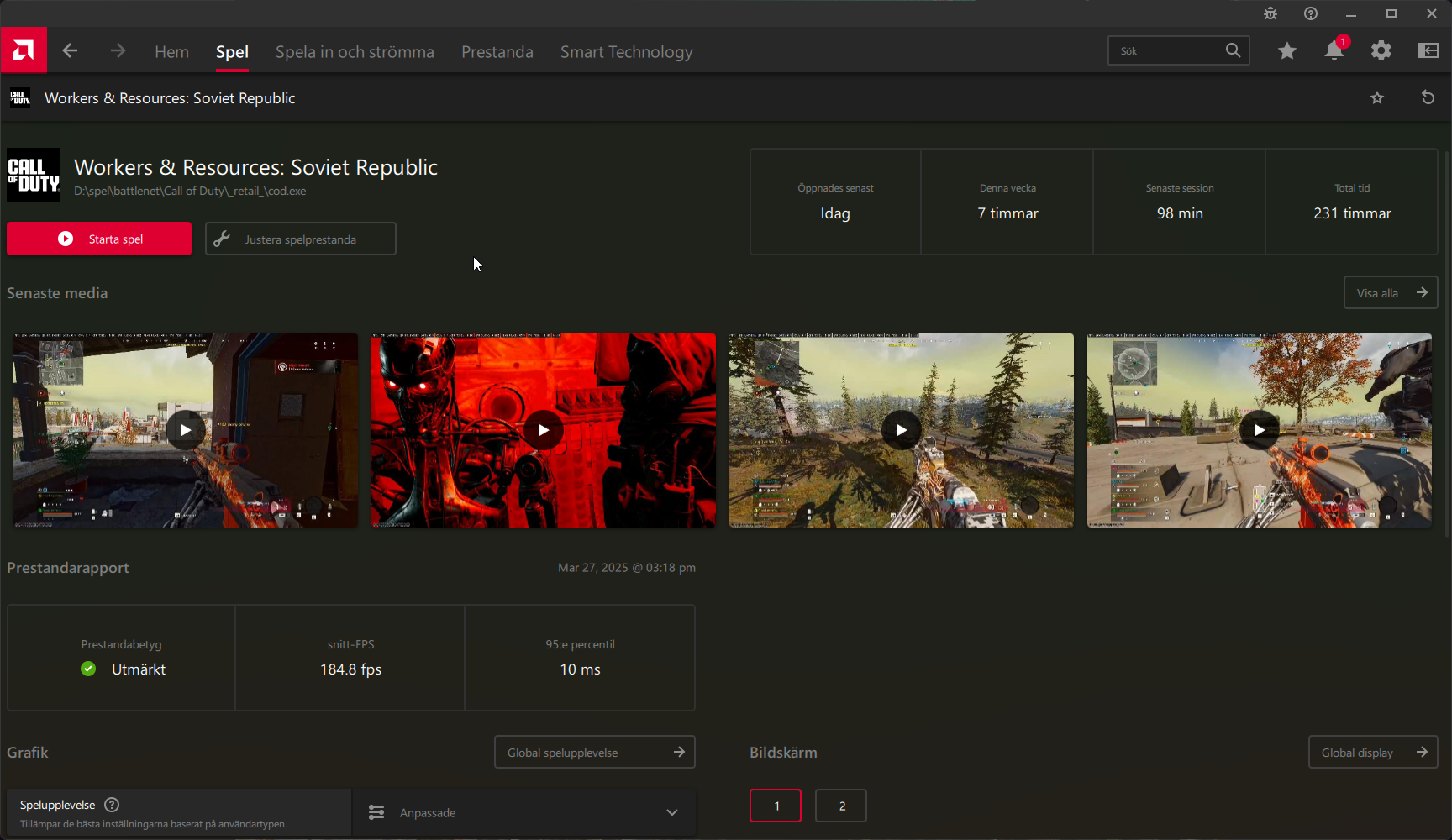Click the small game icon in title bar

pyautogui.click(x=20, y=98)
